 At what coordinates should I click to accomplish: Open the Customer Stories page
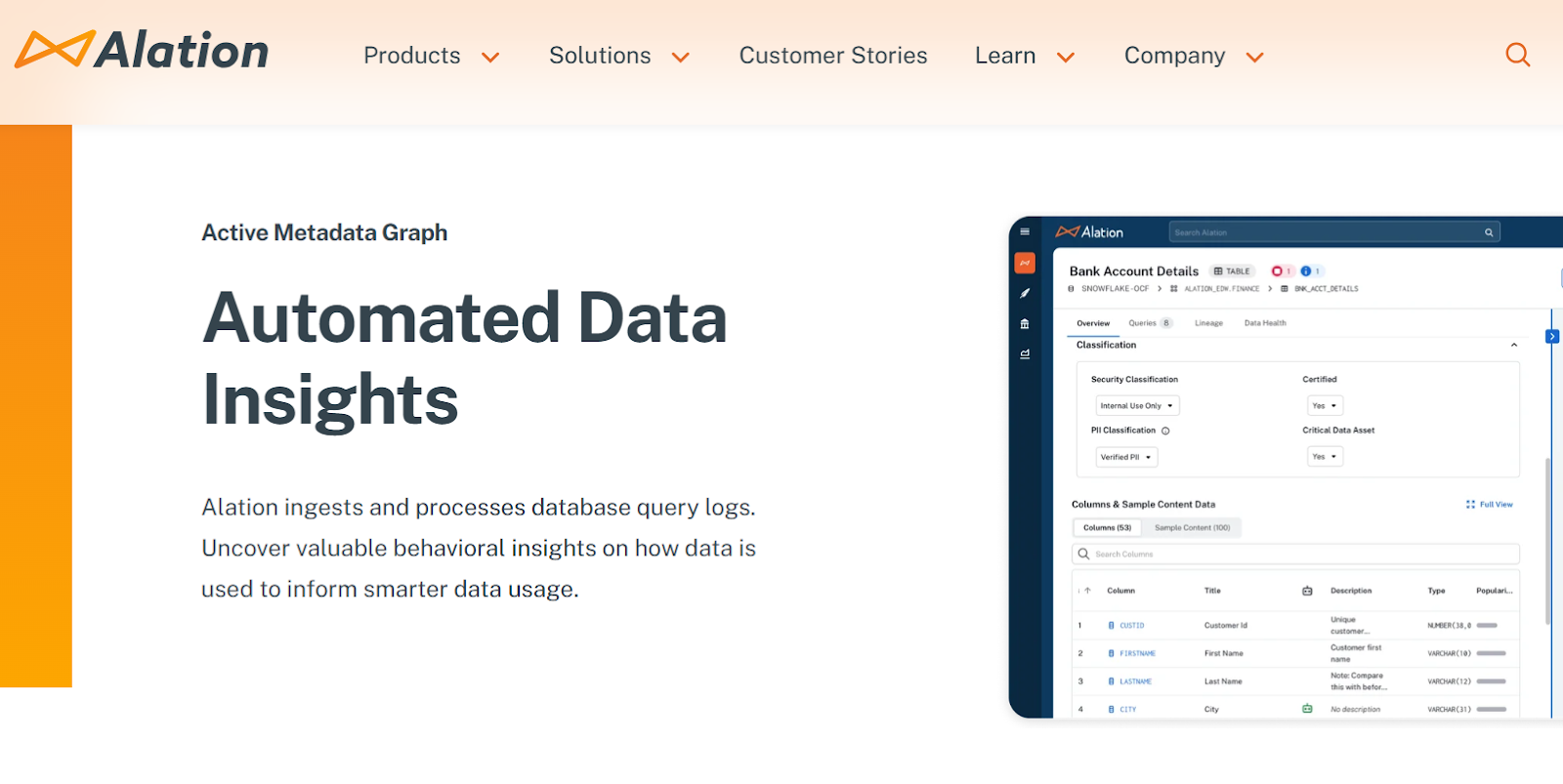[x=832, y=56]
